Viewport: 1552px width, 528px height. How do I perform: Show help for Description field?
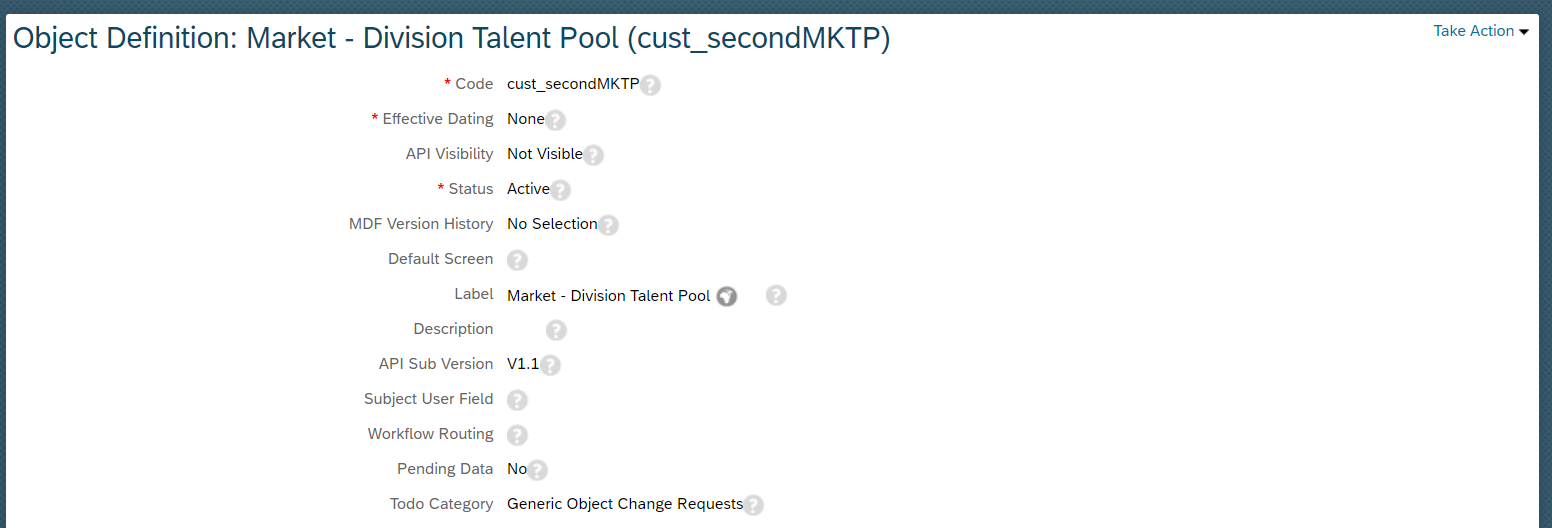[556, 330]
